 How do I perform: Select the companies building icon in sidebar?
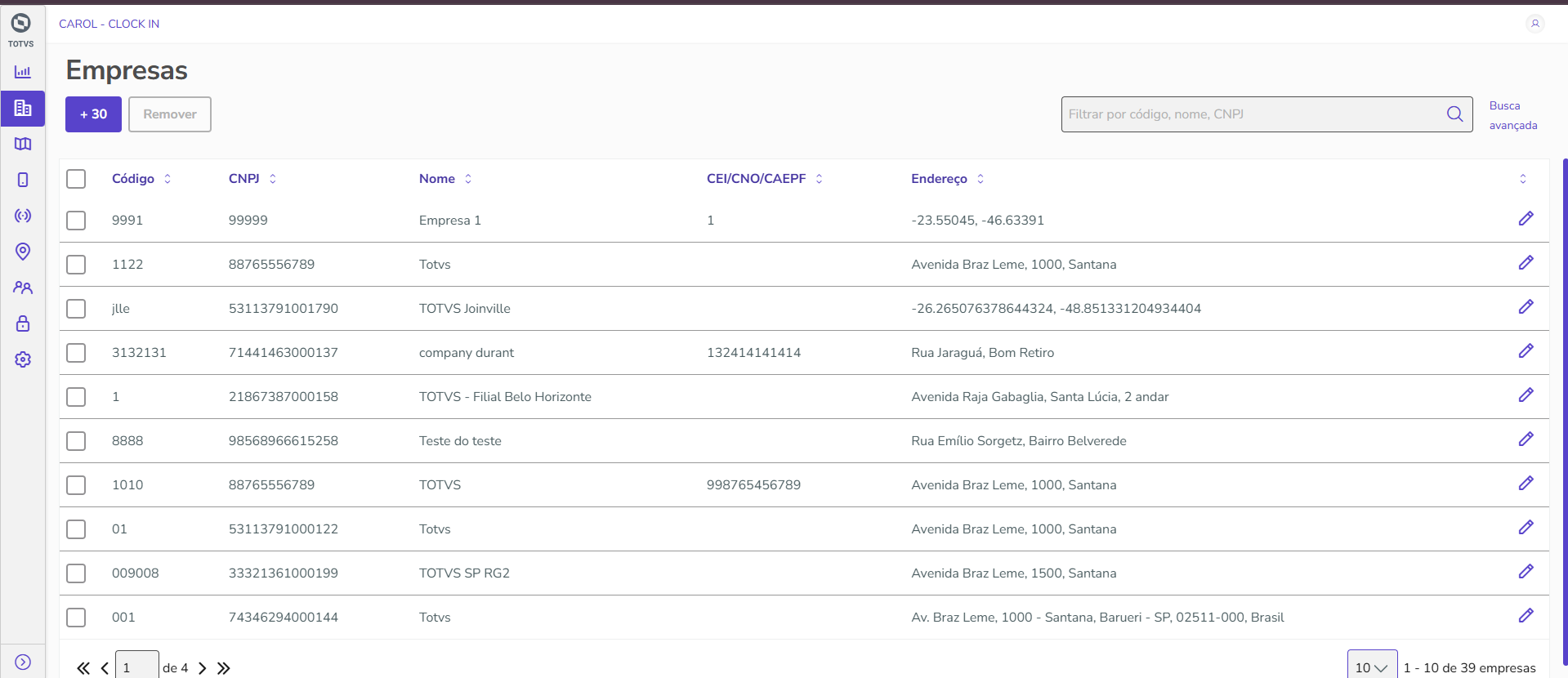coord(23,108)
